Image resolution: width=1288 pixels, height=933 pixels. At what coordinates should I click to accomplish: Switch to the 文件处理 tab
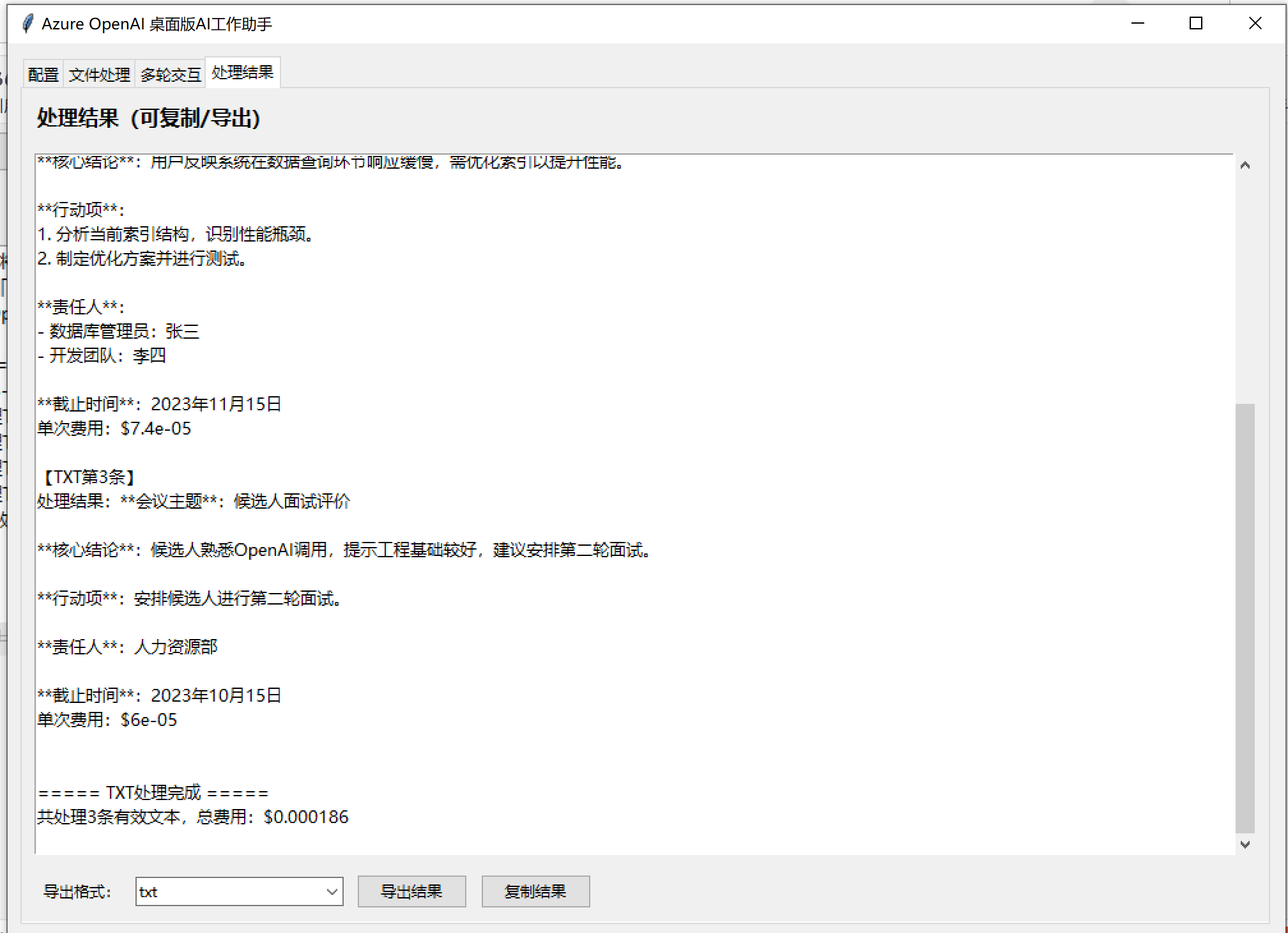(99, 75)
